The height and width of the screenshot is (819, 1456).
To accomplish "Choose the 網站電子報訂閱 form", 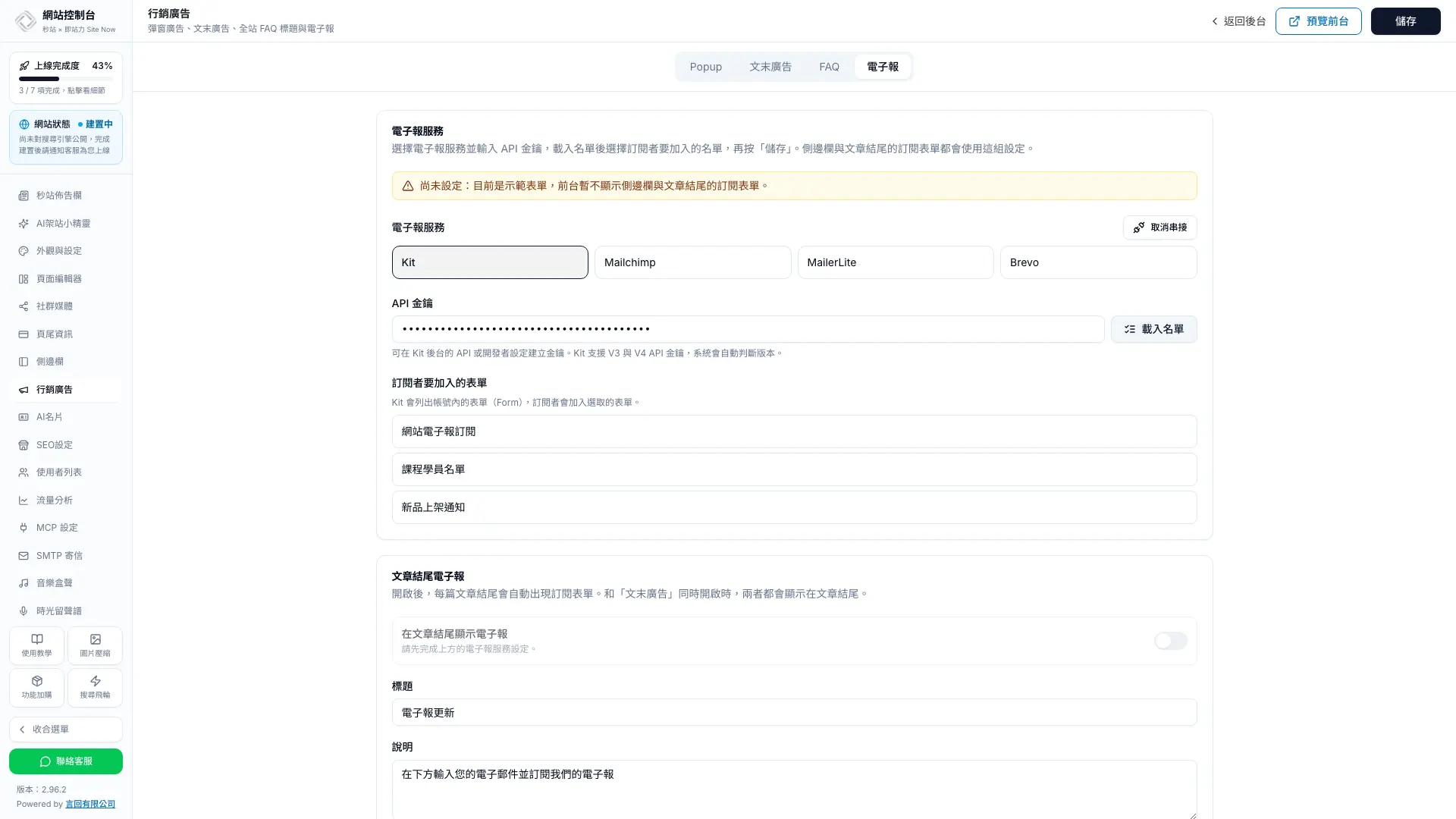I will 794,431.
